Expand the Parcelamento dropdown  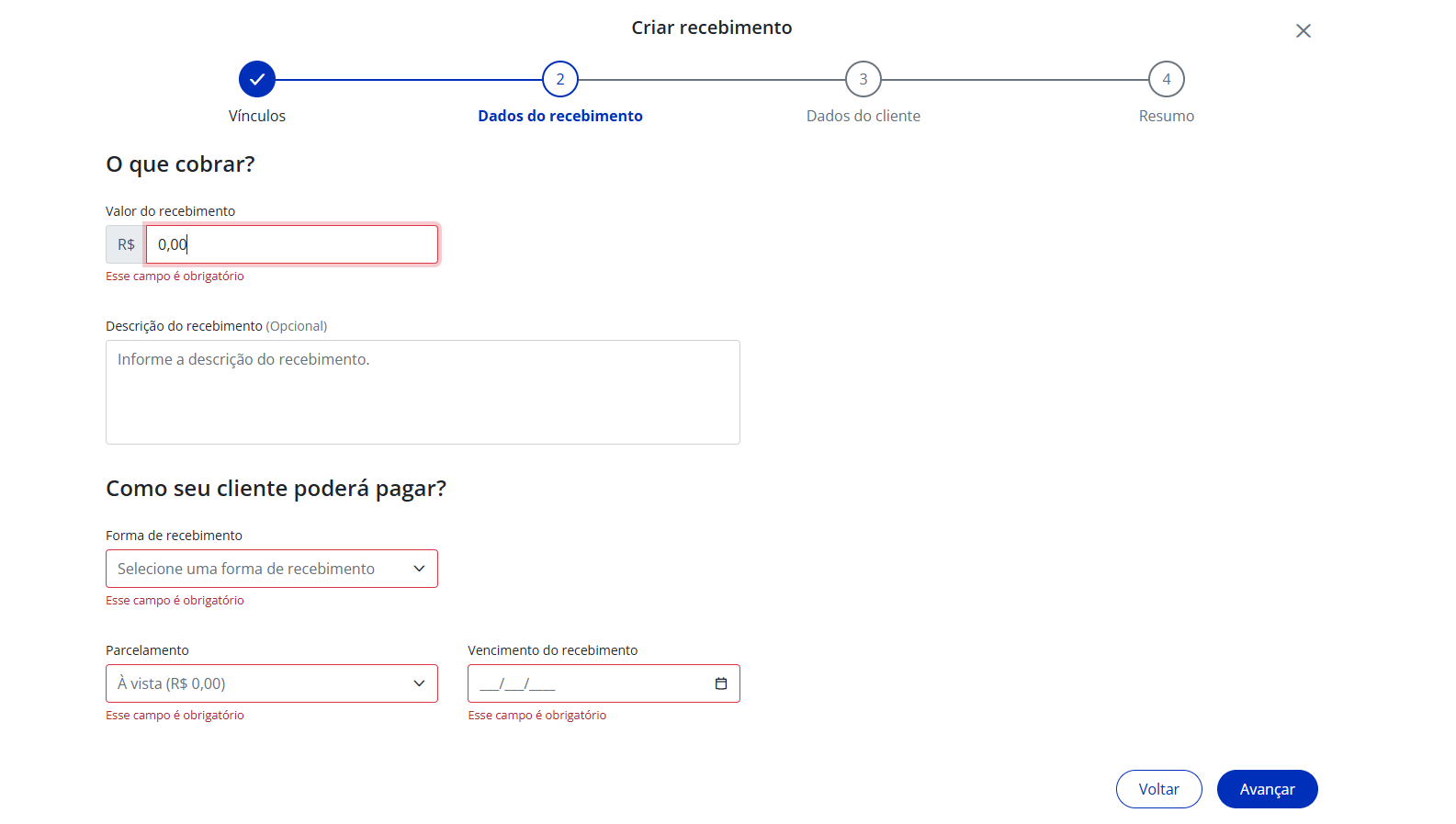tap(272, 683)
